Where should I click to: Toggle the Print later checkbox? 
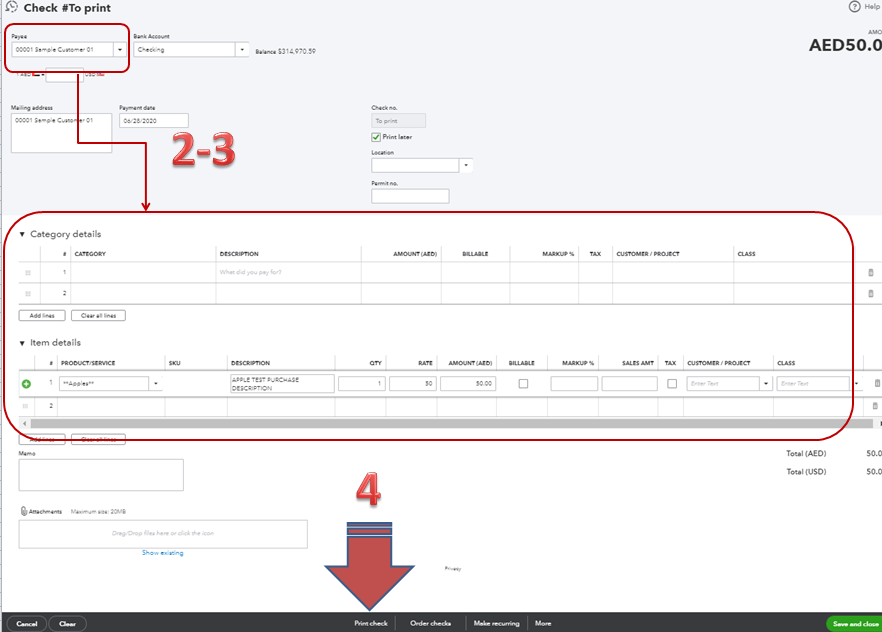[376, 137]
